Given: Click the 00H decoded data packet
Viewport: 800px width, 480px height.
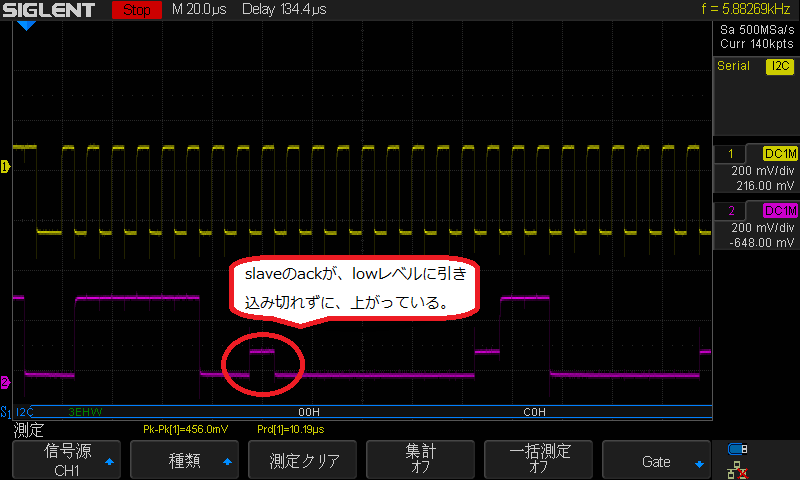Looking at the screenshot, I should (309, 411).
